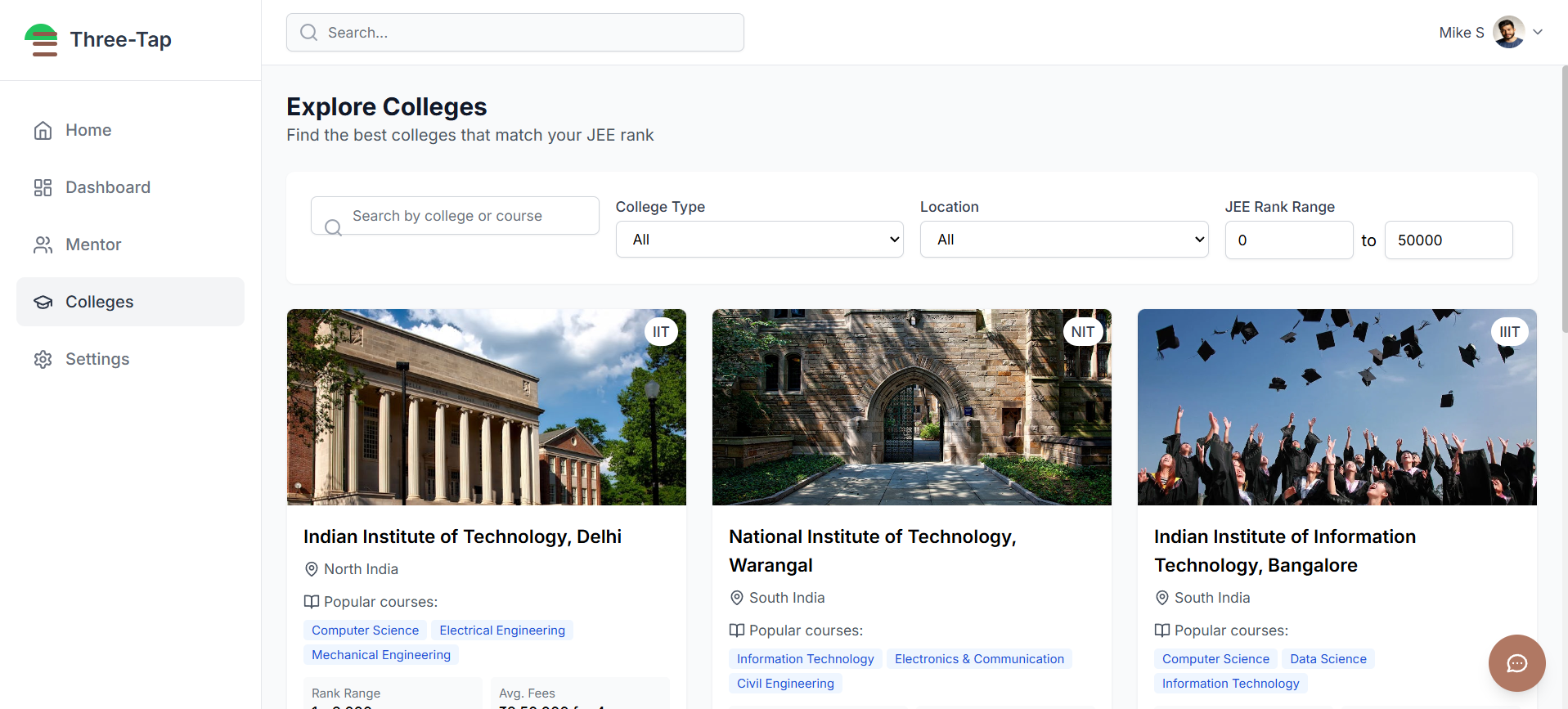Click the Mentor people icon

pos(43,245)
